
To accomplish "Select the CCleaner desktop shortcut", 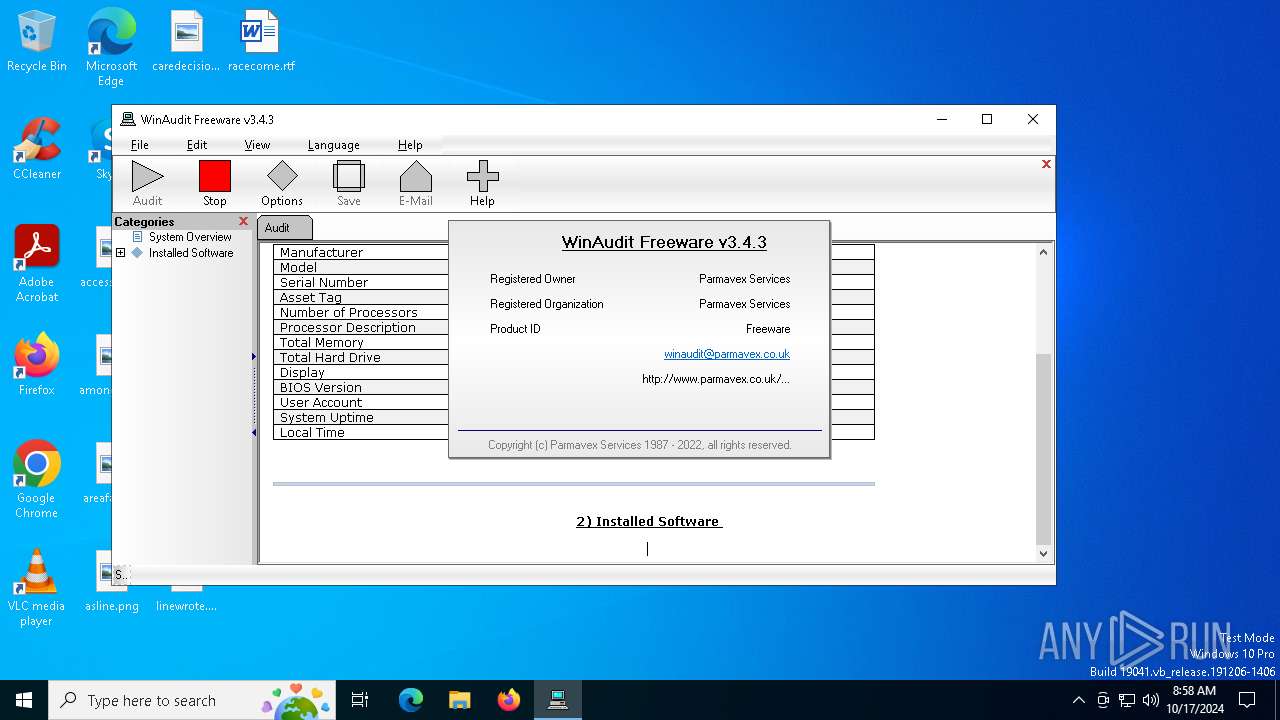I will (x=37, y=149).
